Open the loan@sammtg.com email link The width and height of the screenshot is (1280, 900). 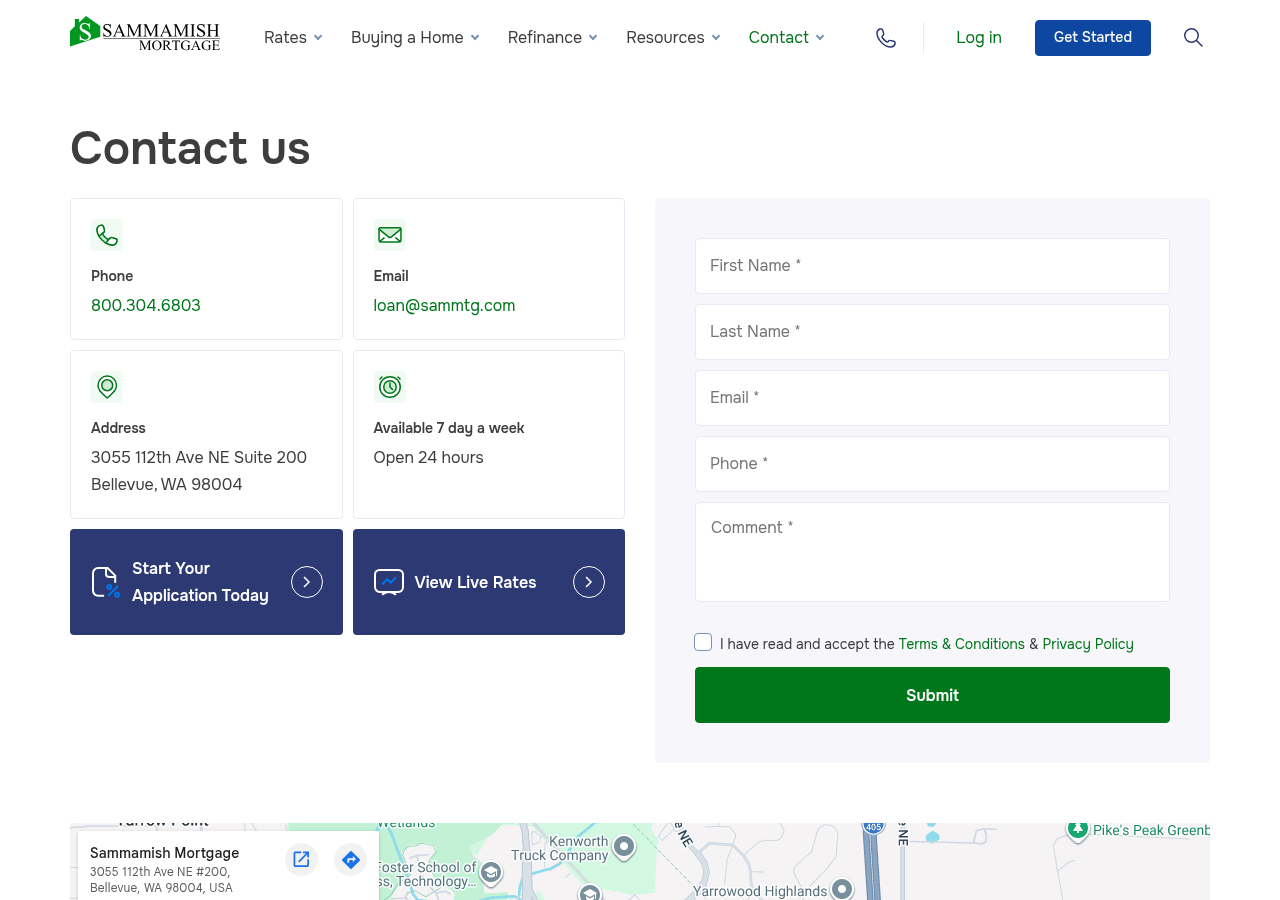(x=444, y=305)
